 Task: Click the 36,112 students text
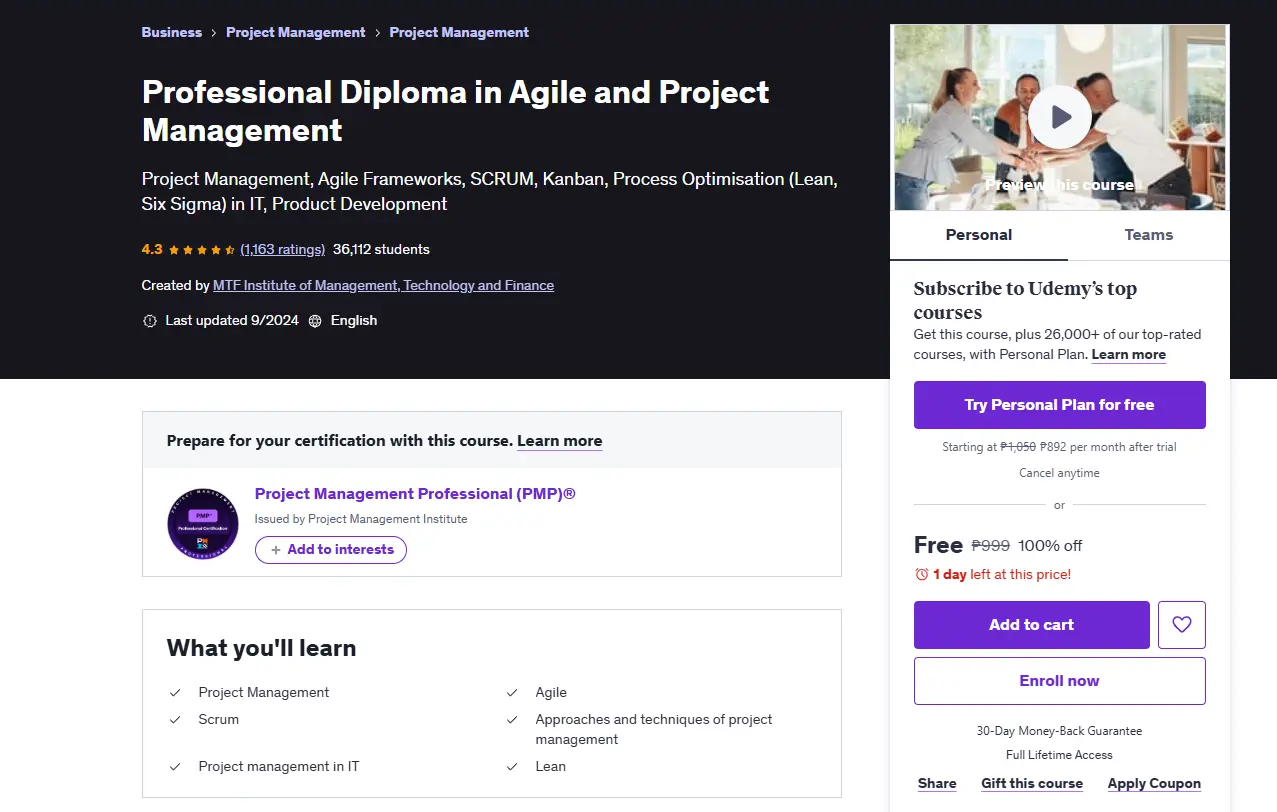(381, 249)
